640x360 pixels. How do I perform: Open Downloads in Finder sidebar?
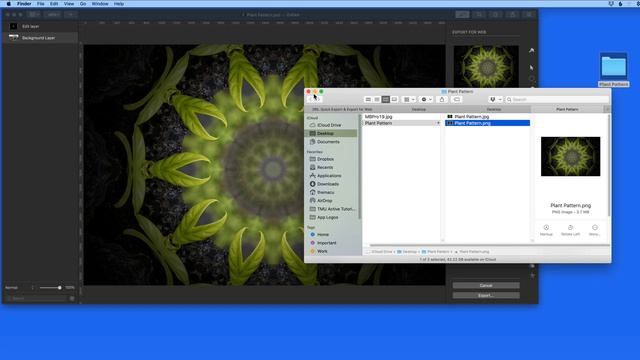(328, 184)
